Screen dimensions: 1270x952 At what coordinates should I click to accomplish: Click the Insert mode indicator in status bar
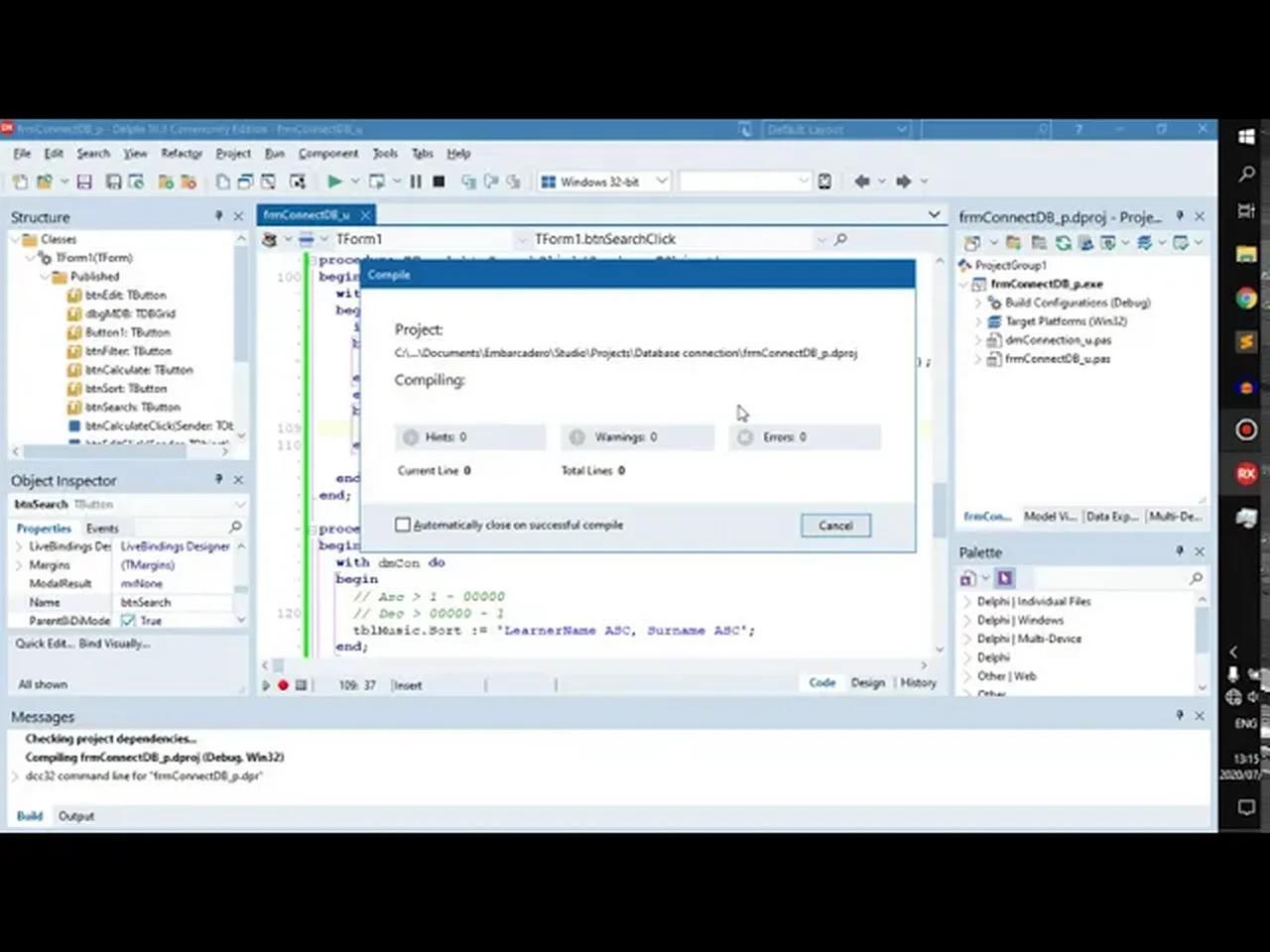click(407, 684)
